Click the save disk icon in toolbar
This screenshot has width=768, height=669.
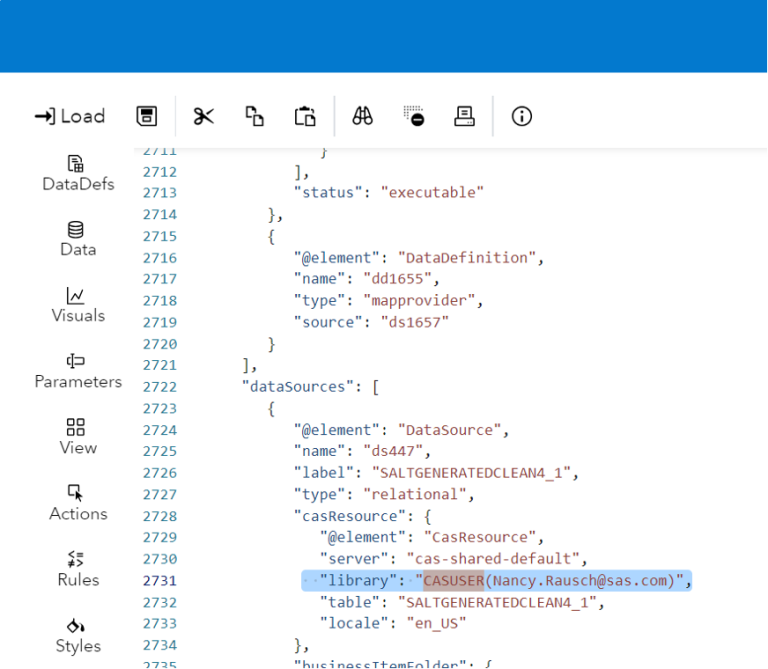tap(147, 116)
